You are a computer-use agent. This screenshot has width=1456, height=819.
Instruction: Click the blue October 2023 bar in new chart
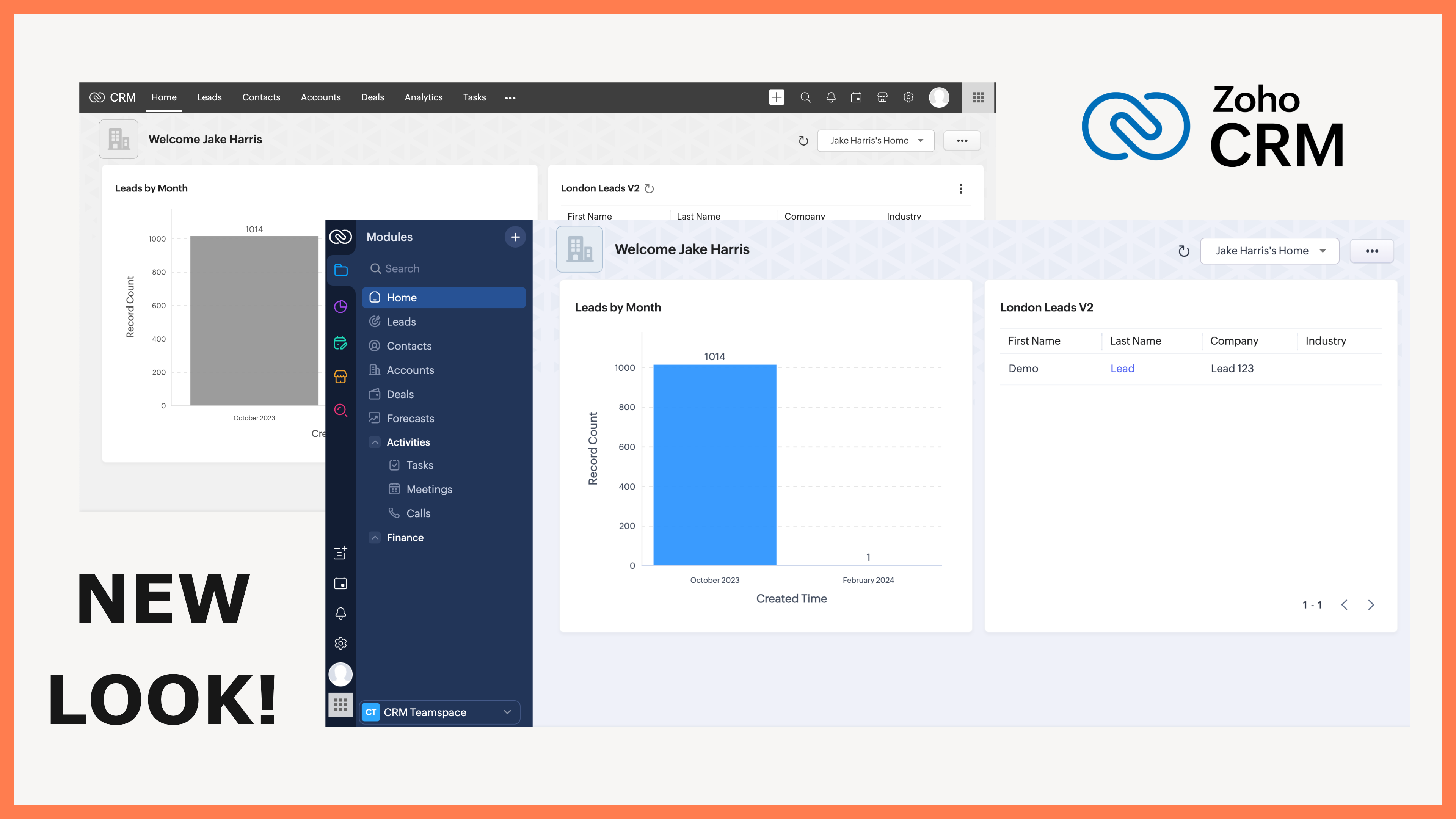(x=714, y=464)
